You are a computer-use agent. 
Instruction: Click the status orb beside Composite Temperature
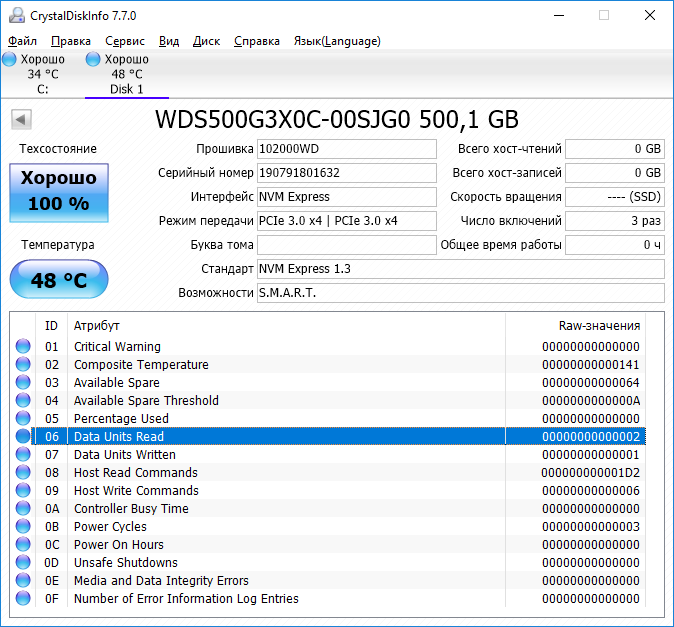(x=23, y=365)
